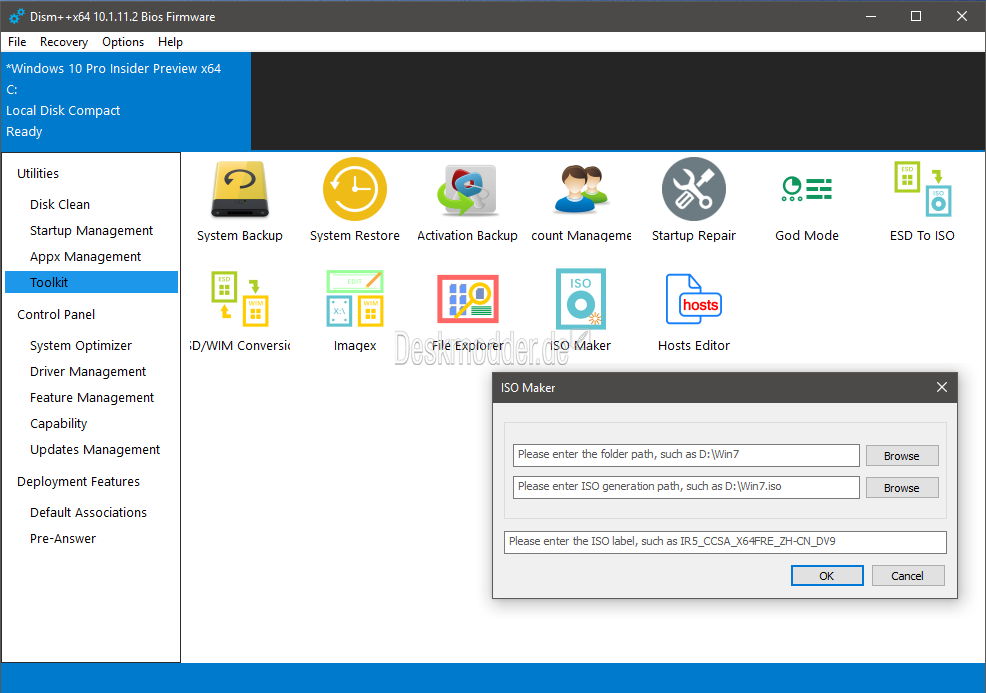Image resolution: width=986 pixels, height=693 pixels.
Task: Browse for the source folder path
Action: 902,456
